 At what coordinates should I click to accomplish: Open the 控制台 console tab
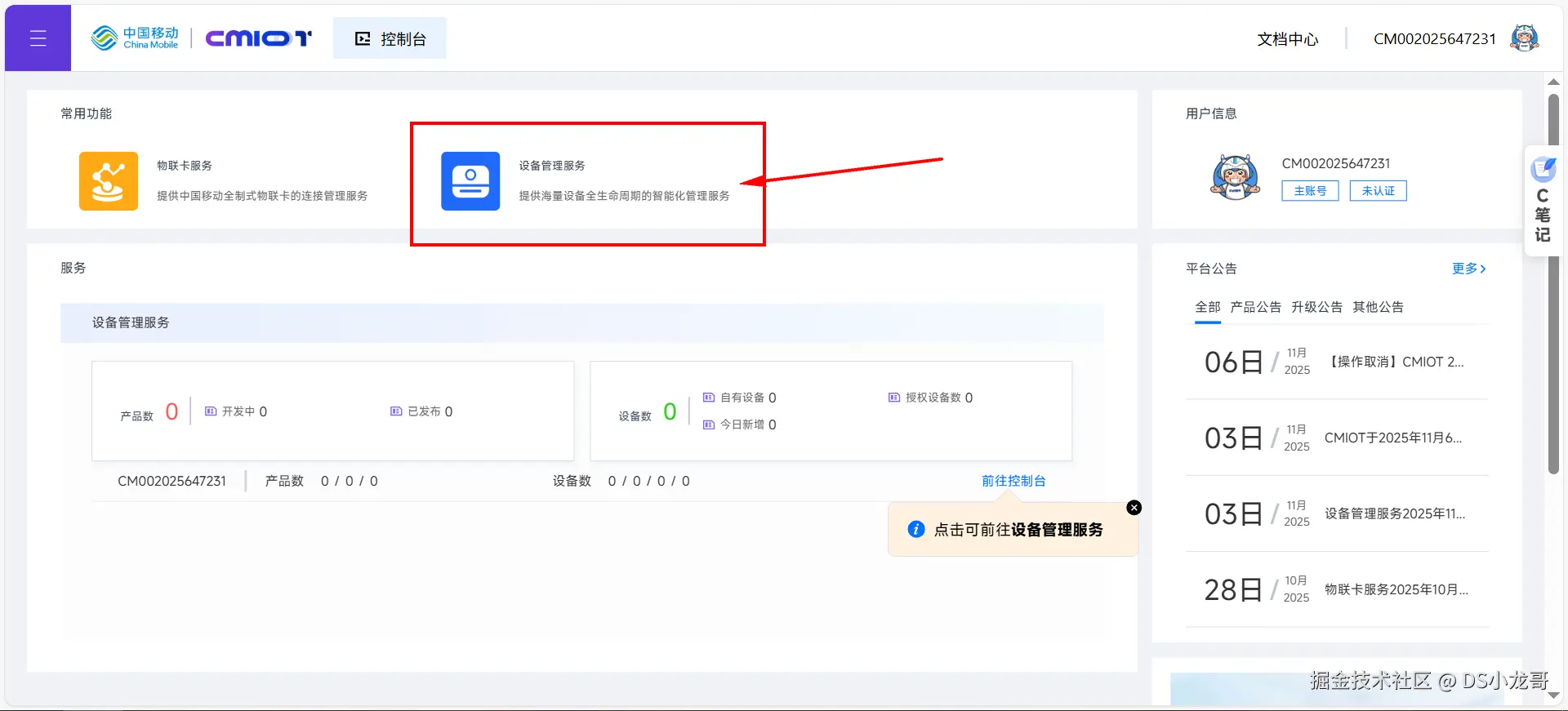point(390,38)
